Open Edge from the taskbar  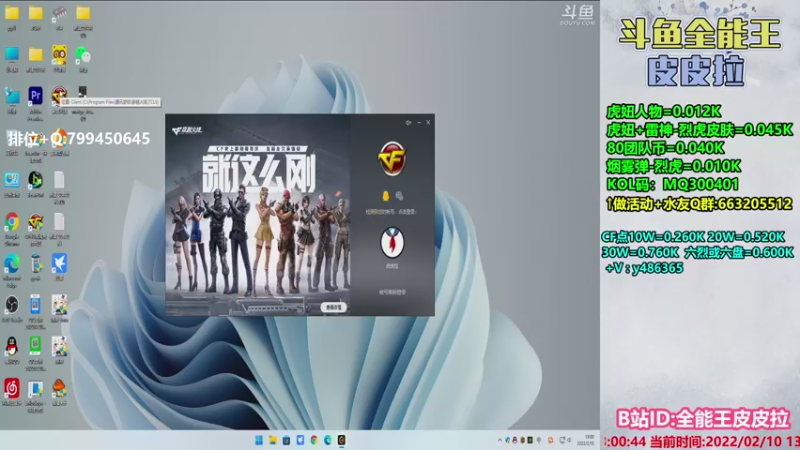coord(328,440)
